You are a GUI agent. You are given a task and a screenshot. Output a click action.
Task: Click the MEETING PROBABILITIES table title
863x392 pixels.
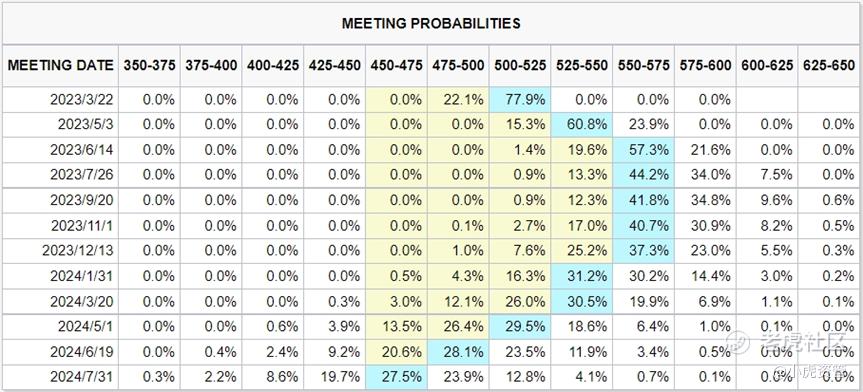[x=431, y=23]
